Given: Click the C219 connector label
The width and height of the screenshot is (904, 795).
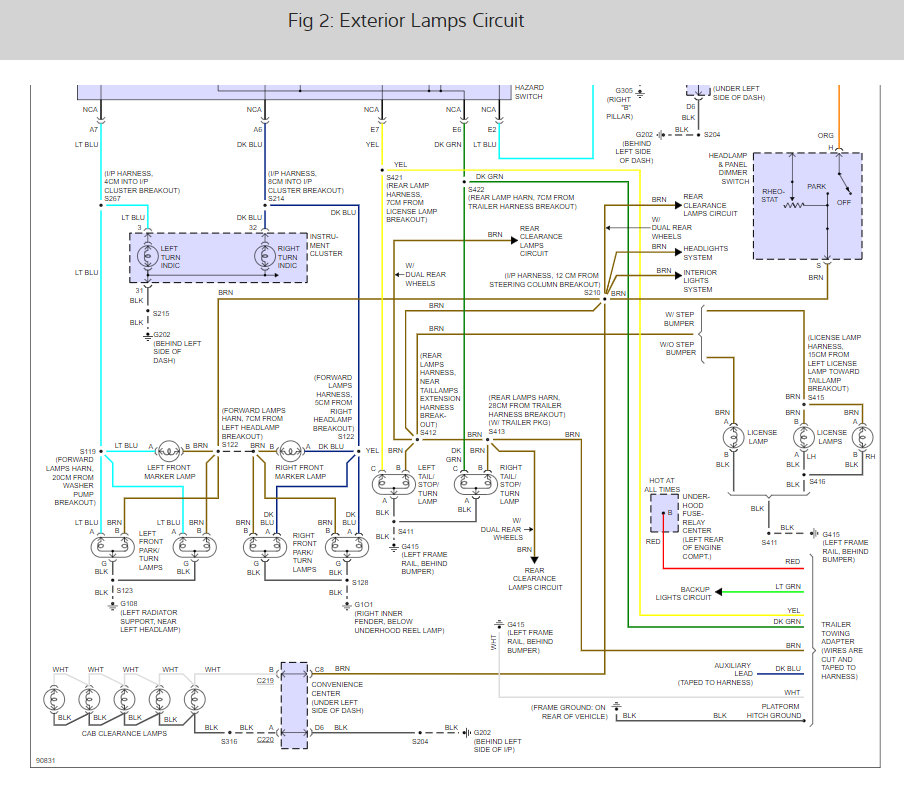Looking at the screenshot, I should click(x=265, y=681).
